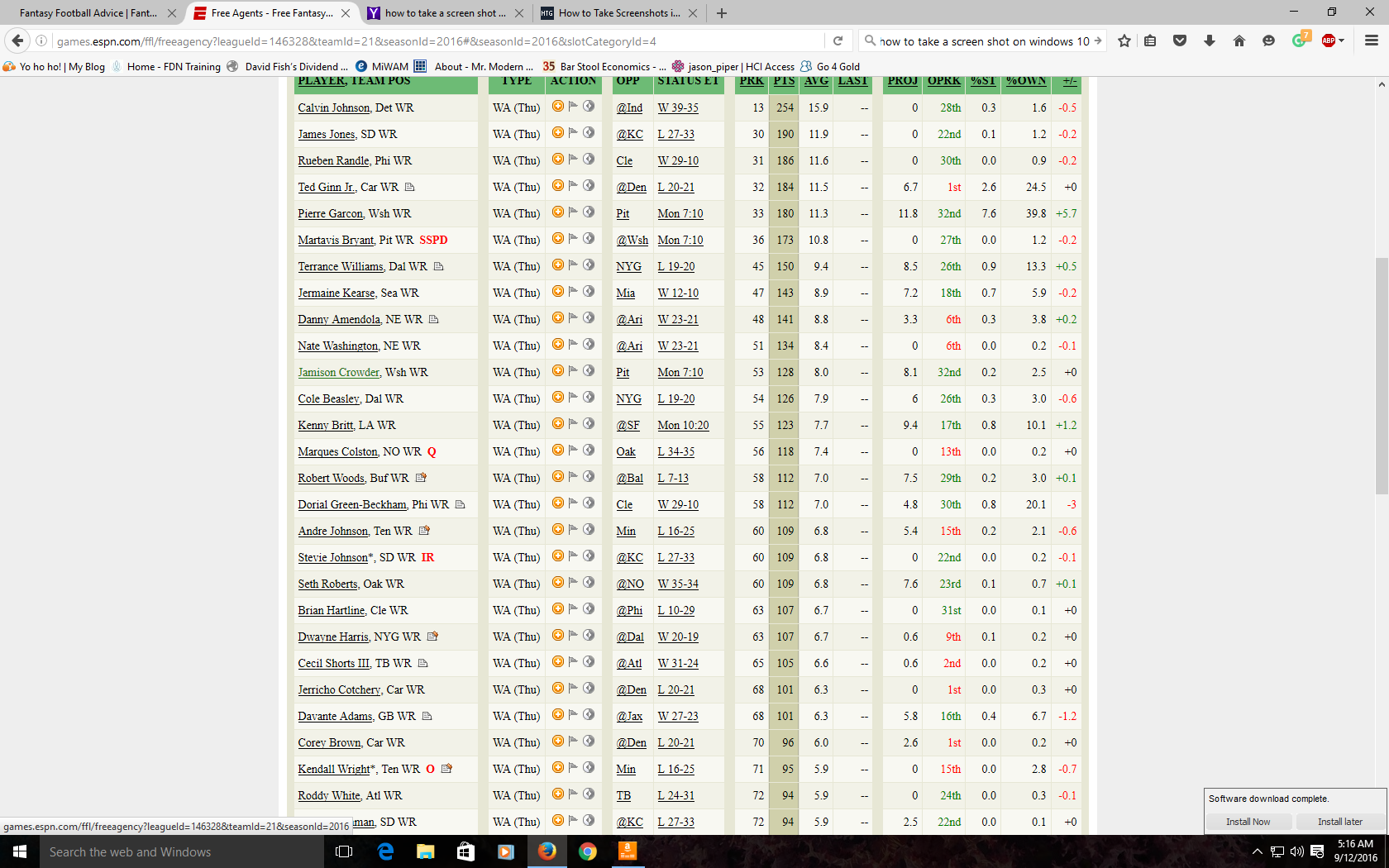Open the Amazon app icon on taskbar
1389x868 pixels.
click(628, 851)
